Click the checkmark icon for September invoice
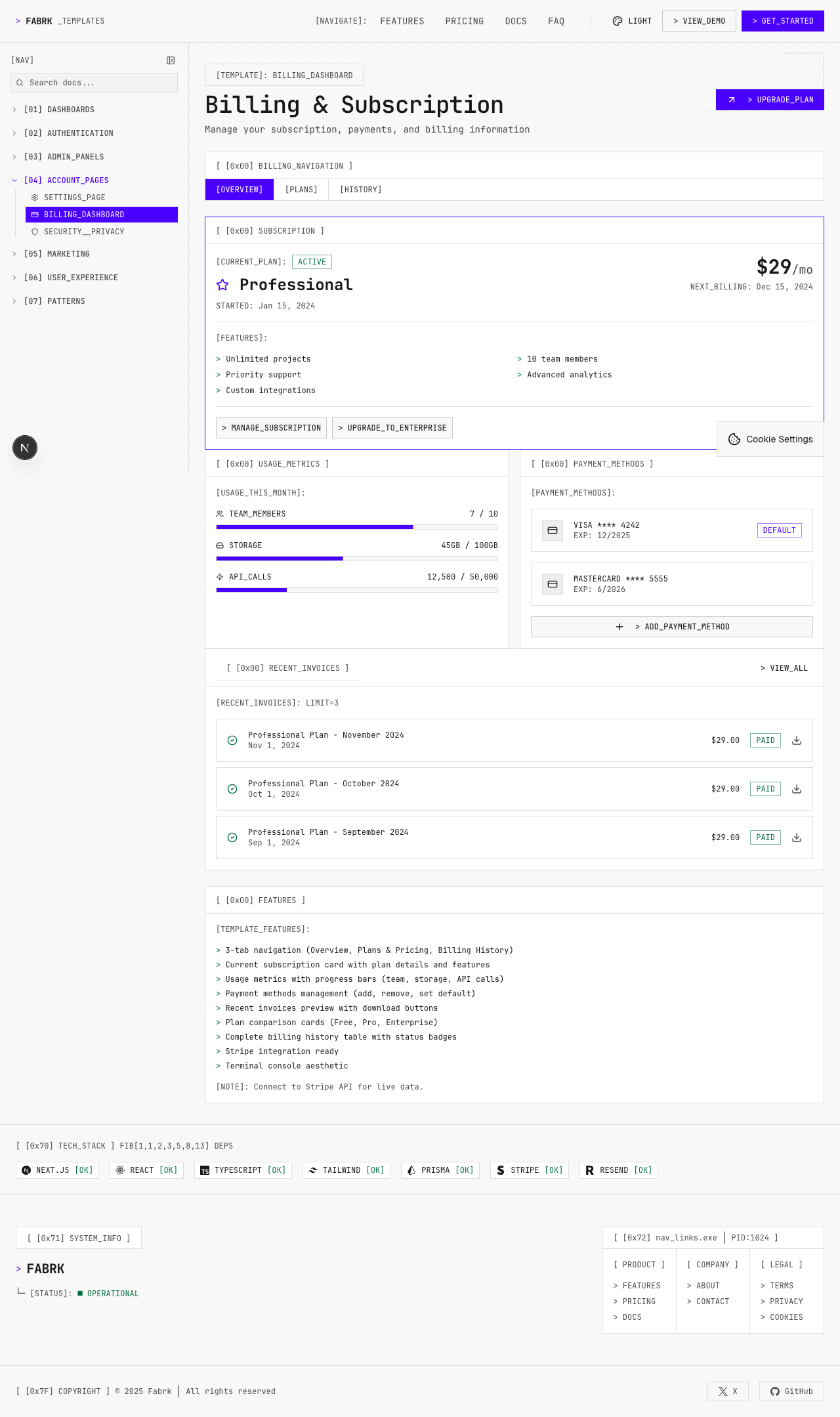The width and height of the screenshot is (840, 1417). coord(232,837)
